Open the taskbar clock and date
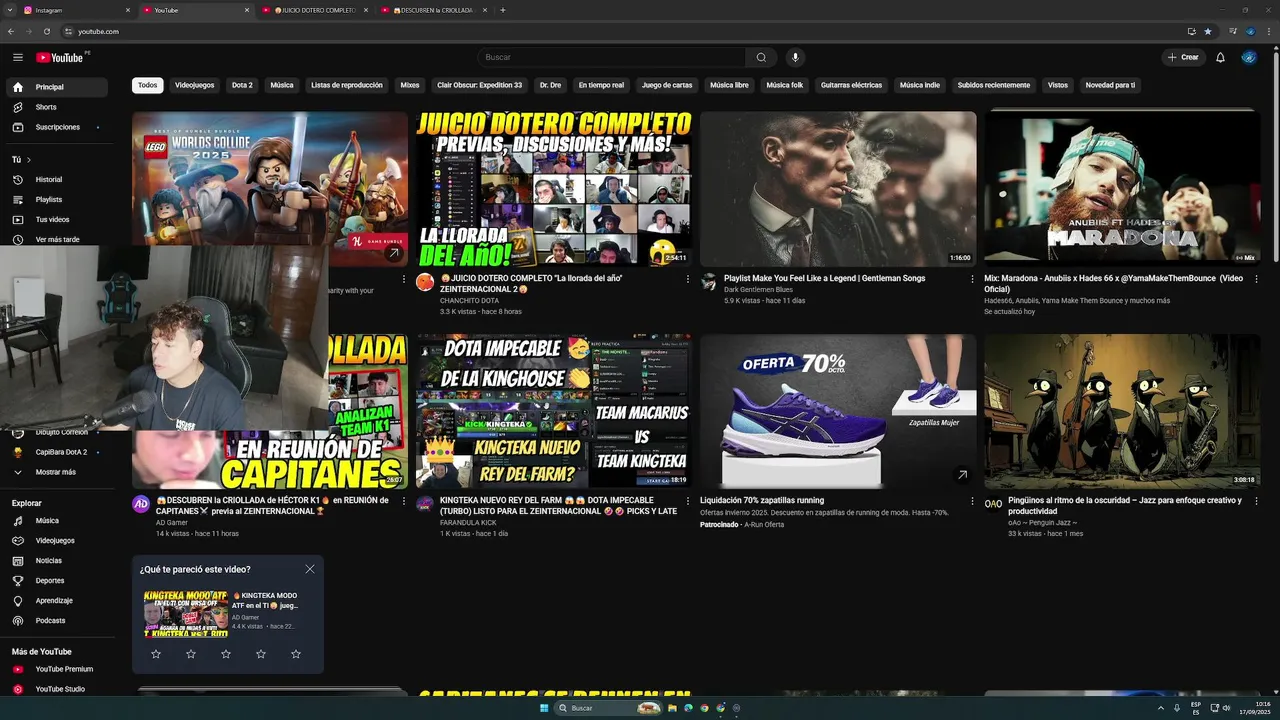The width and height of the screenshot is (1280, 720). (1257, 708)
